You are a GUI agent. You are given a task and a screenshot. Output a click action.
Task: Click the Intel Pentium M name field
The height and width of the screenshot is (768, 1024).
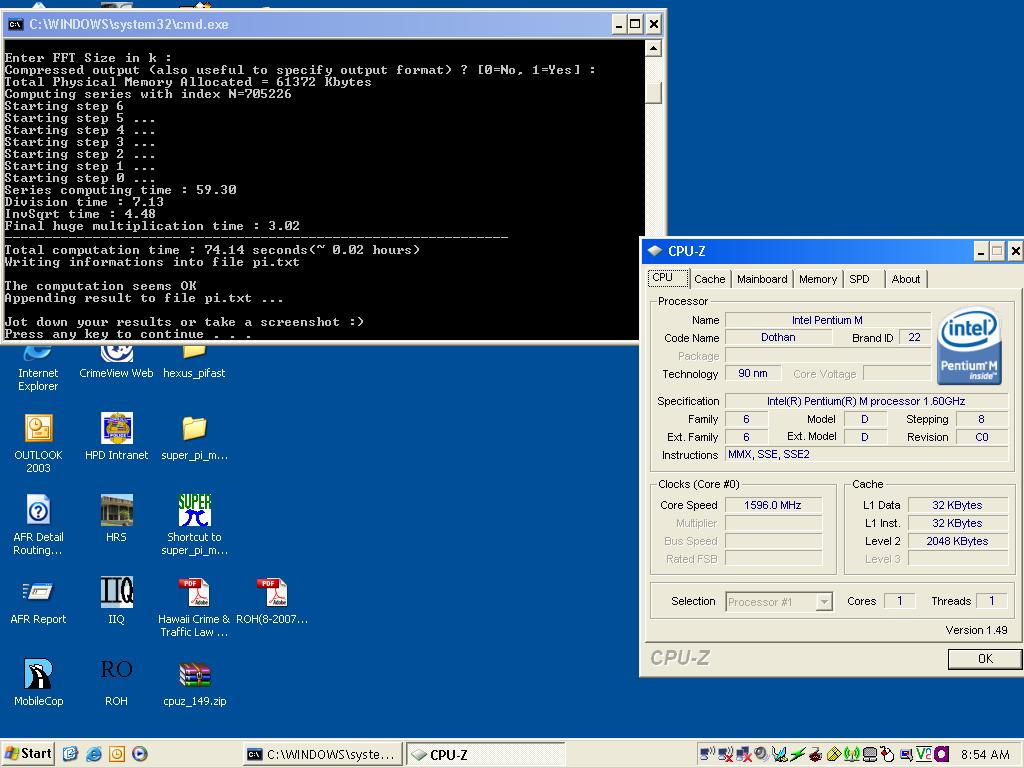[827, 320]
